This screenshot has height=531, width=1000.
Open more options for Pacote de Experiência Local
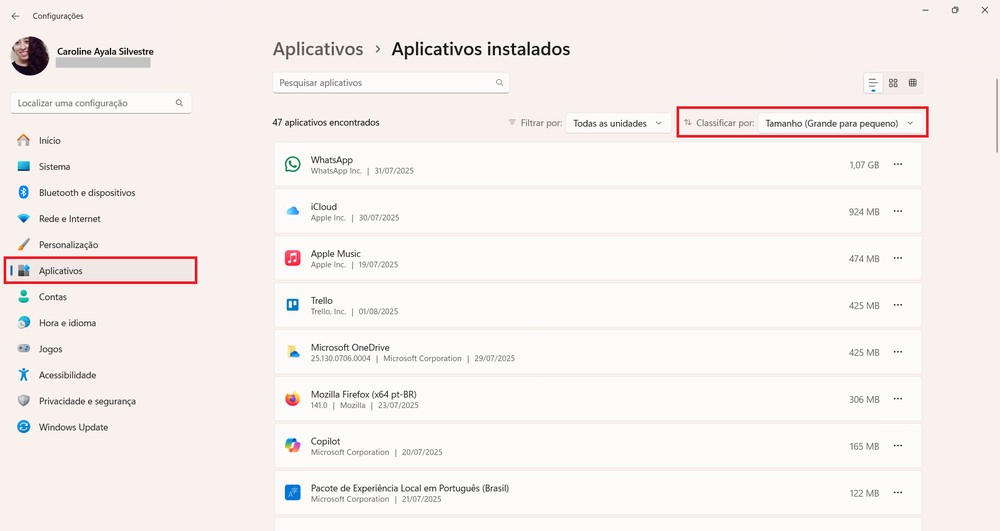pos(898,493)
